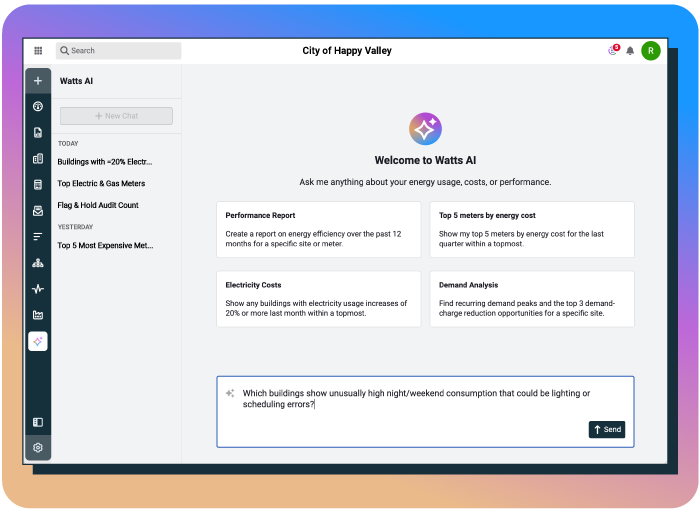The image size is (700, 514).
Task: Select the pulse activity icon in sidebar
Action: point(38,289)
